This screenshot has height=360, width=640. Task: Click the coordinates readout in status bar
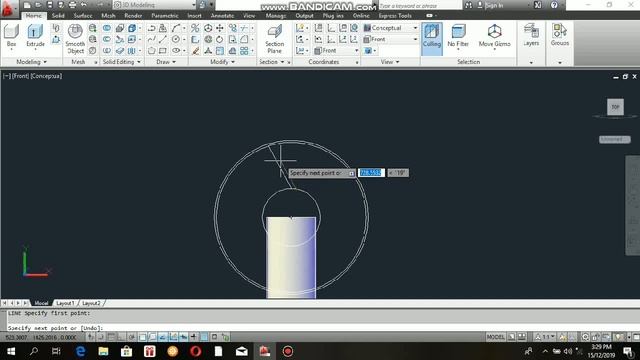tap(40, 337)
